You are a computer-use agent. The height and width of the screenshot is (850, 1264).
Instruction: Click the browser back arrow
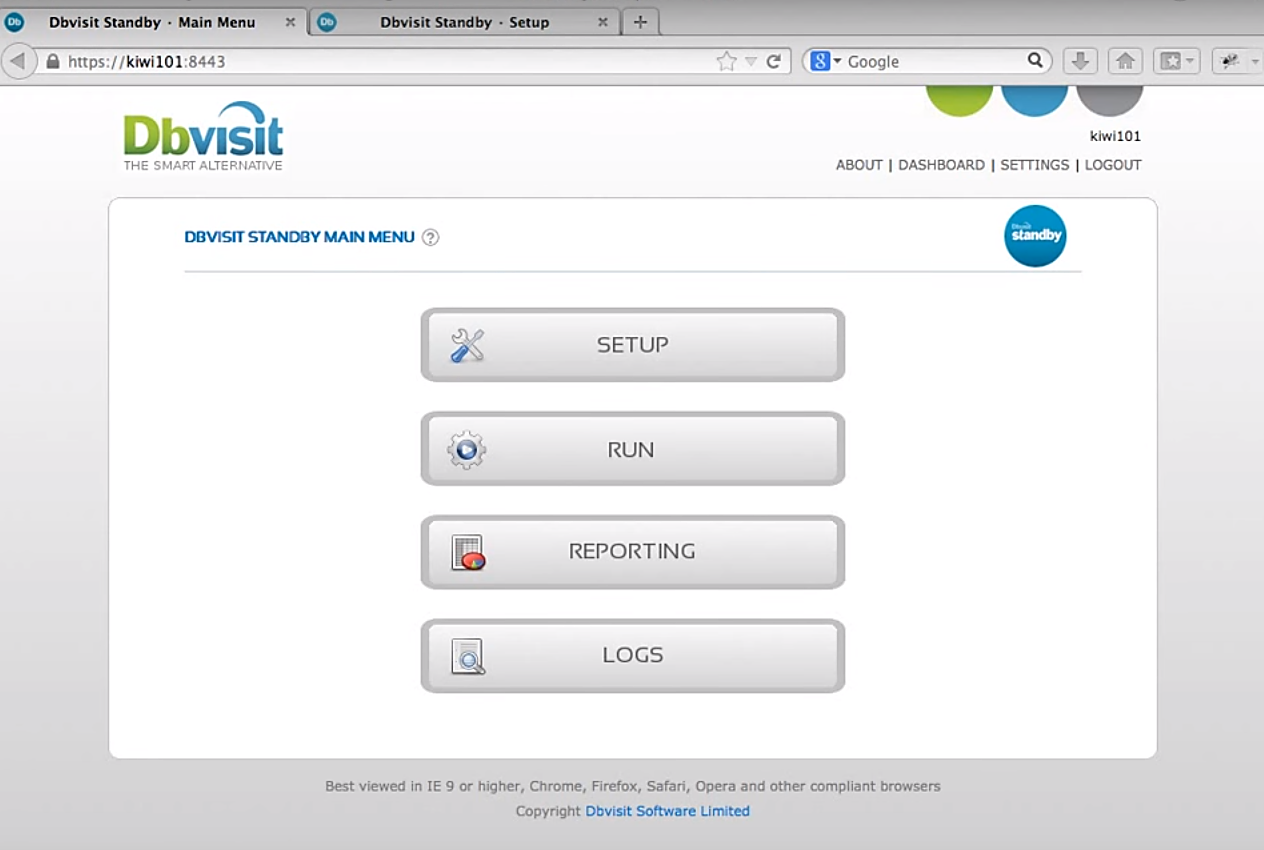coord(18,61)
